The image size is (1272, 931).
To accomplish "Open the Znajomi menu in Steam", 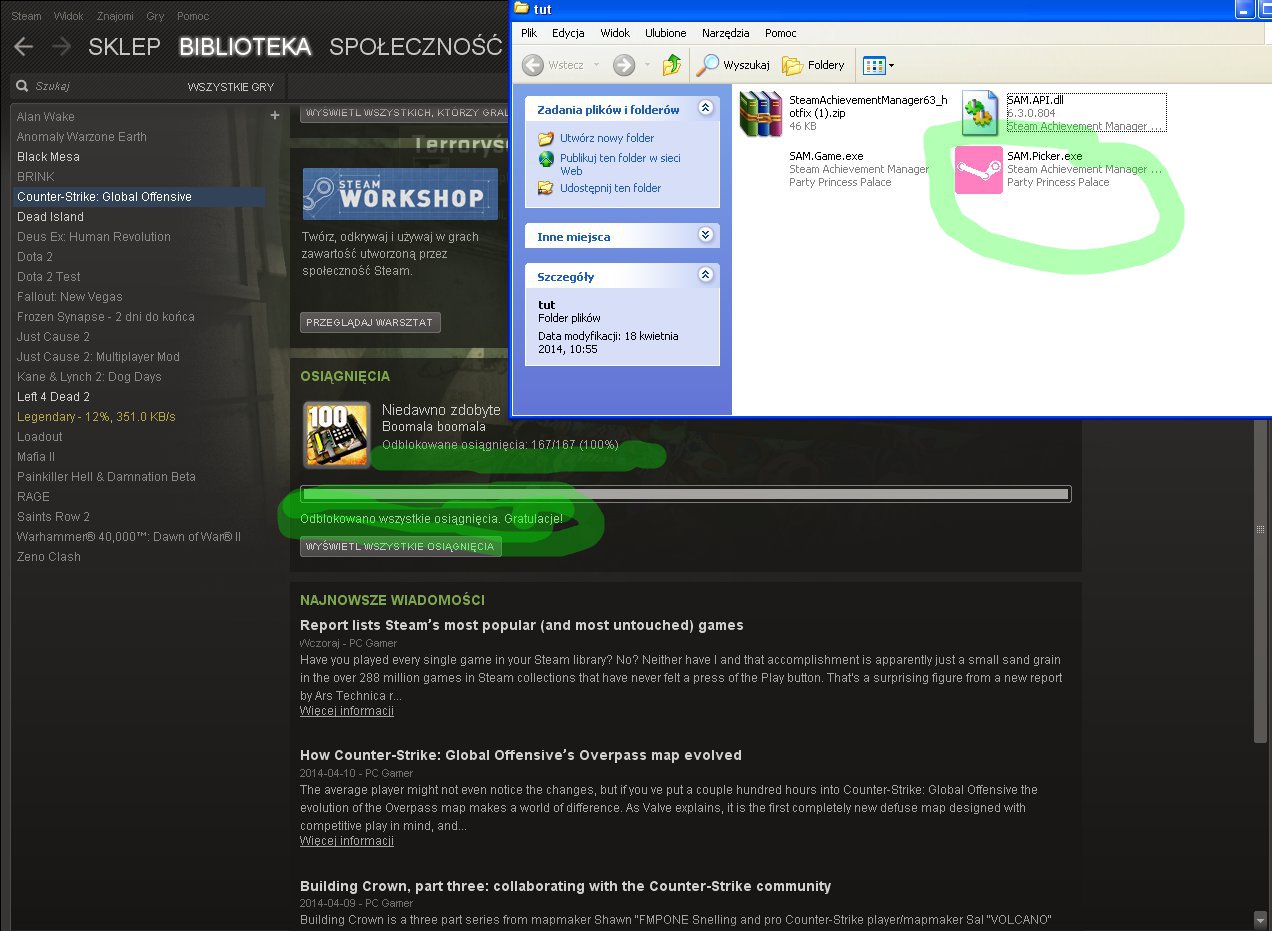I will 116,17.
